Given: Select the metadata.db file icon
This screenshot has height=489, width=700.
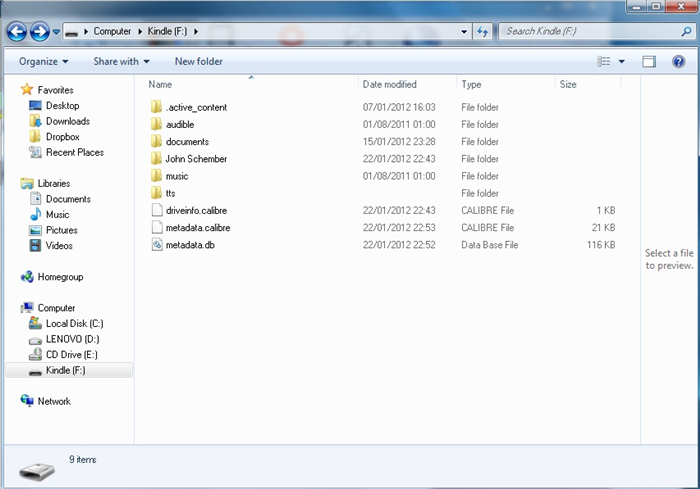Looking at the screenshot, I should pos(157,245).
